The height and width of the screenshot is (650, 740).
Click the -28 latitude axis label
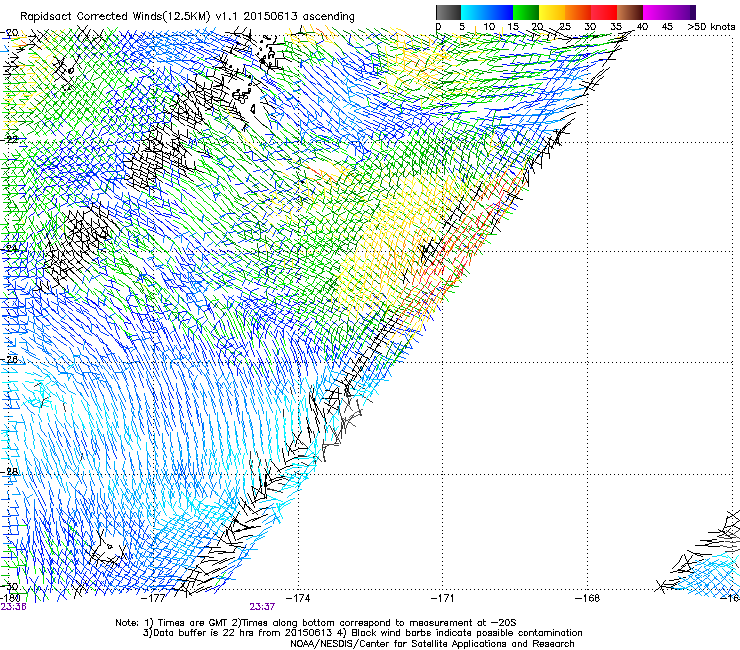point(9,471)
